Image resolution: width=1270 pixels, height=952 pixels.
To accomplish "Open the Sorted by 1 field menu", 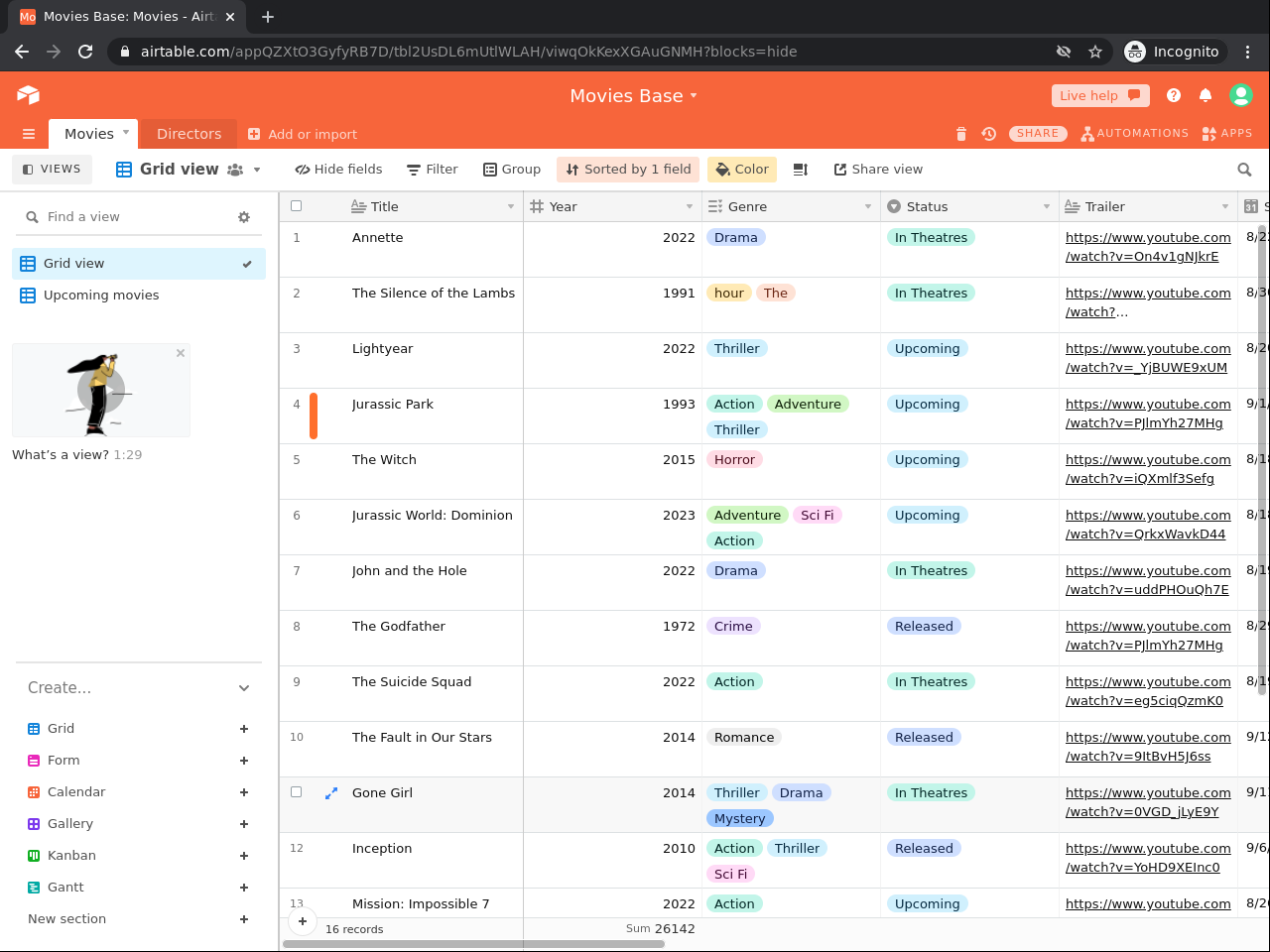I will click(x=628, y=170).
